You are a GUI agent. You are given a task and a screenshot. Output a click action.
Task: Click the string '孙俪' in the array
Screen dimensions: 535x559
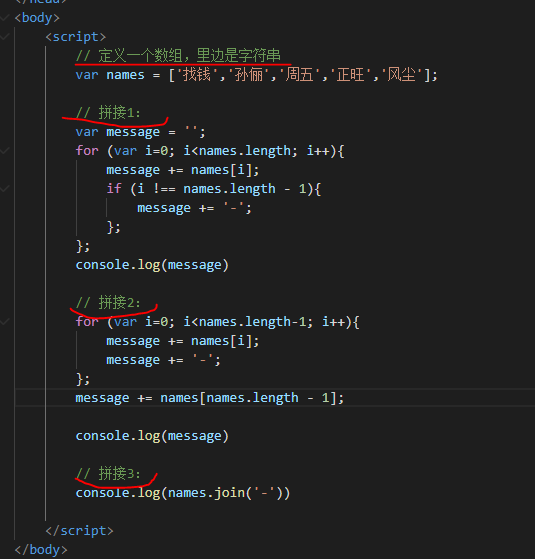click(248, 75)
